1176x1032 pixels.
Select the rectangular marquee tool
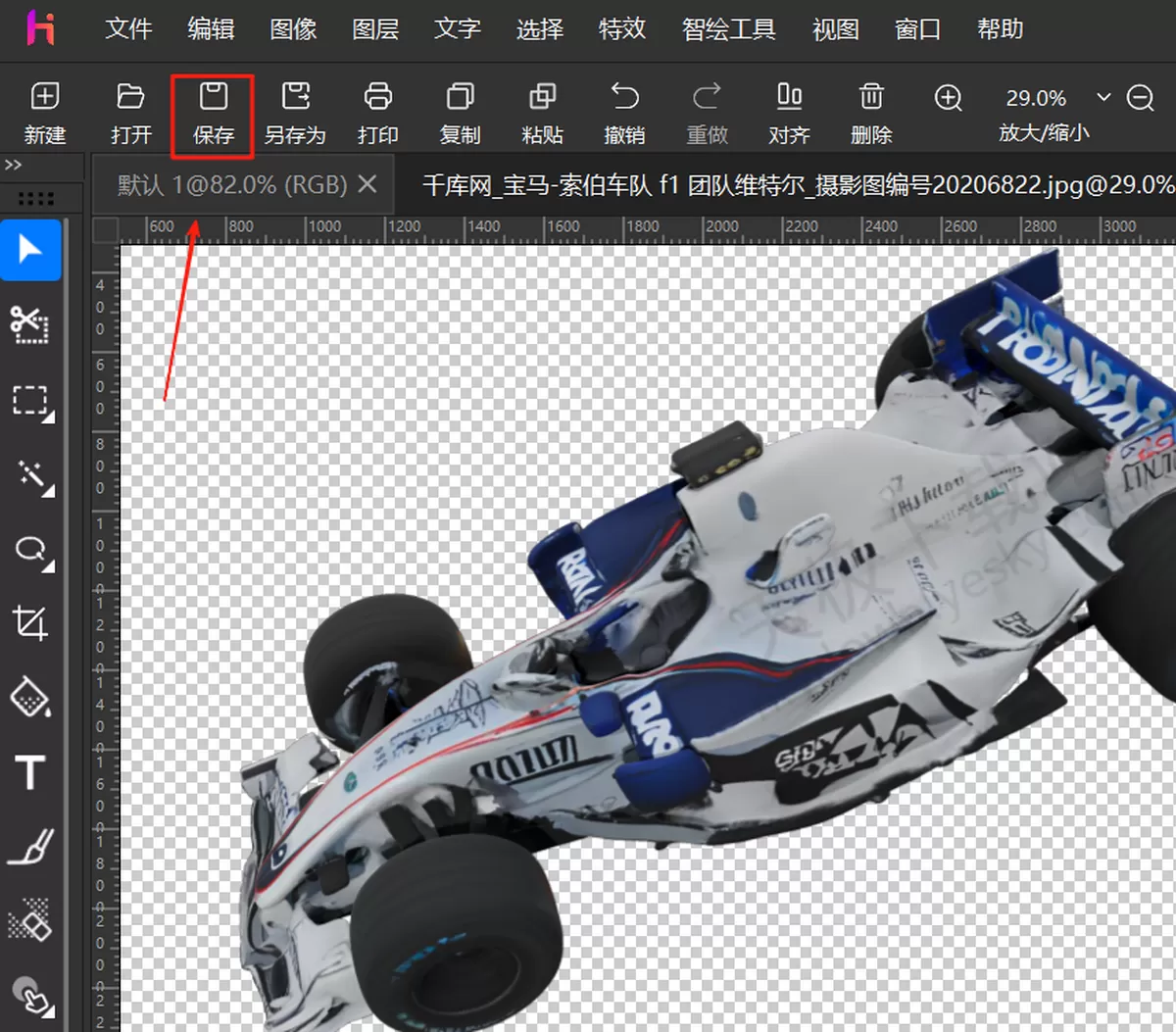click(x=31, y=402)
